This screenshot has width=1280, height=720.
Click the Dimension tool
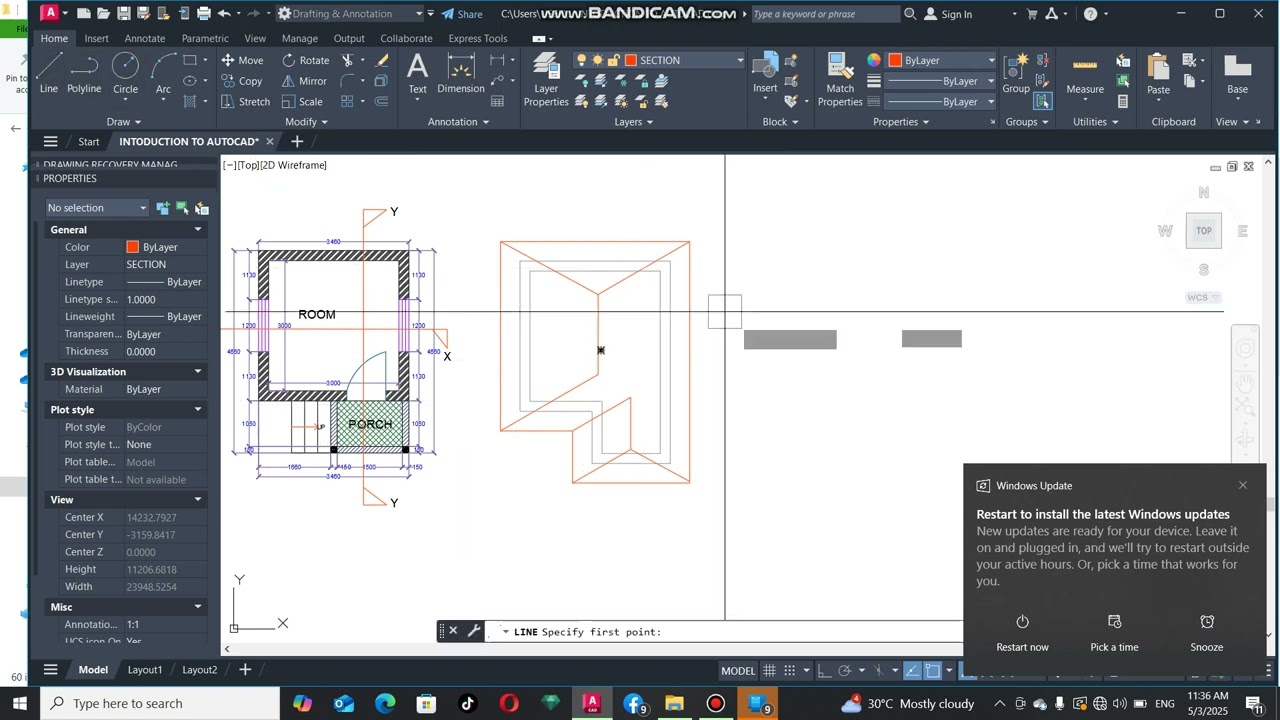point(460,73)
